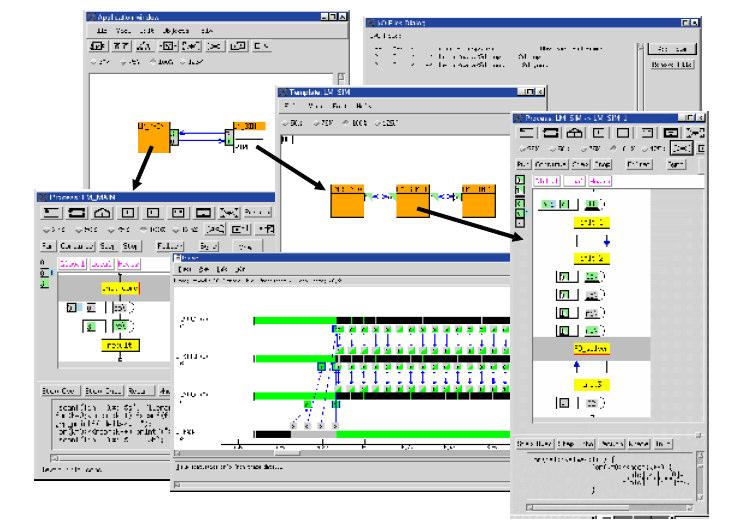Click the left-aligned lines icon in Process LM_MAIN toolbar

pyautogui.click(x=51, y=213)
